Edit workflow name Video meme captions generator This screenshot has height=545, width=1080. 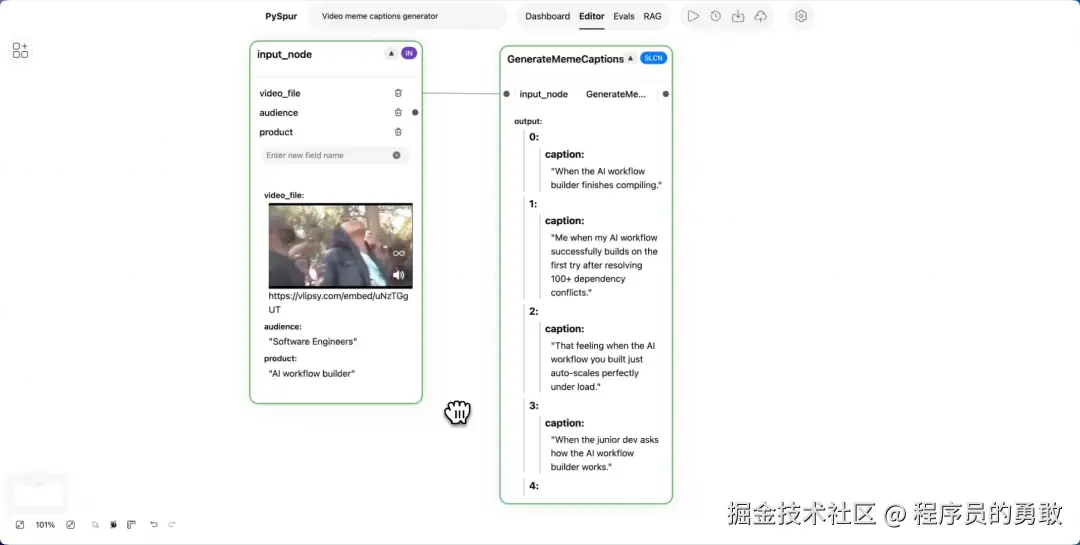[x=407, y=16]
